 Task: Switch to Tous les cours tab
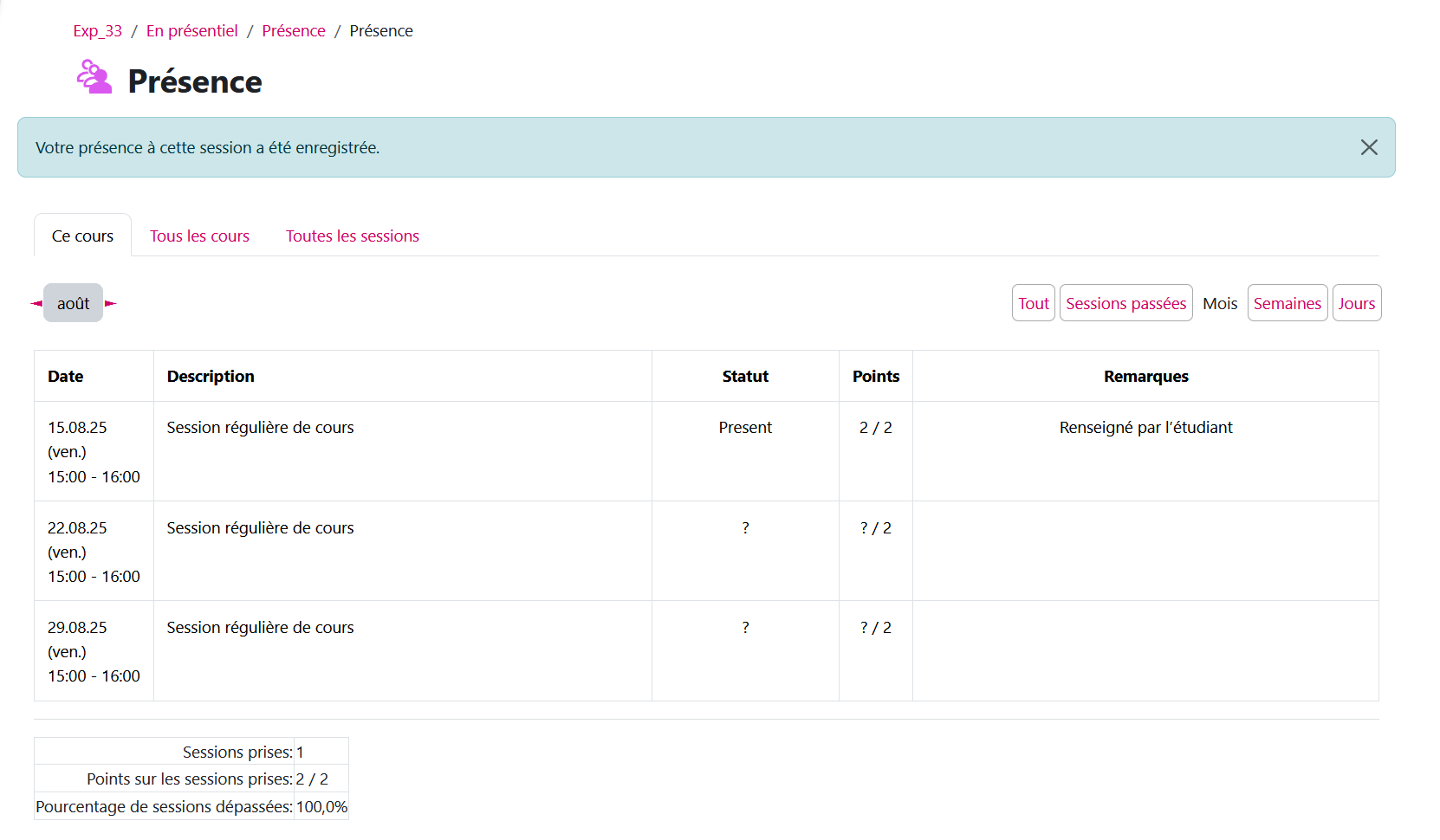tap(199, 236)
